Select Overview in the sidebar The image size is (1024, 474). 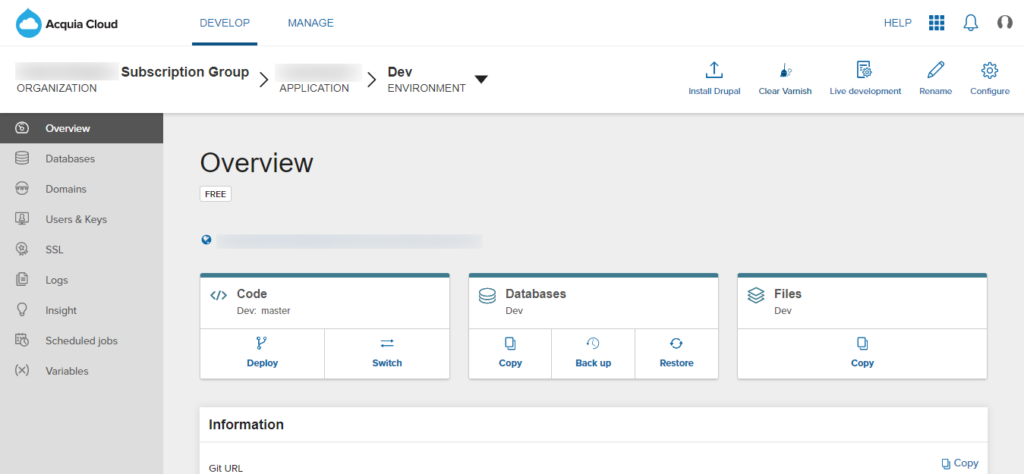[82, 128]
